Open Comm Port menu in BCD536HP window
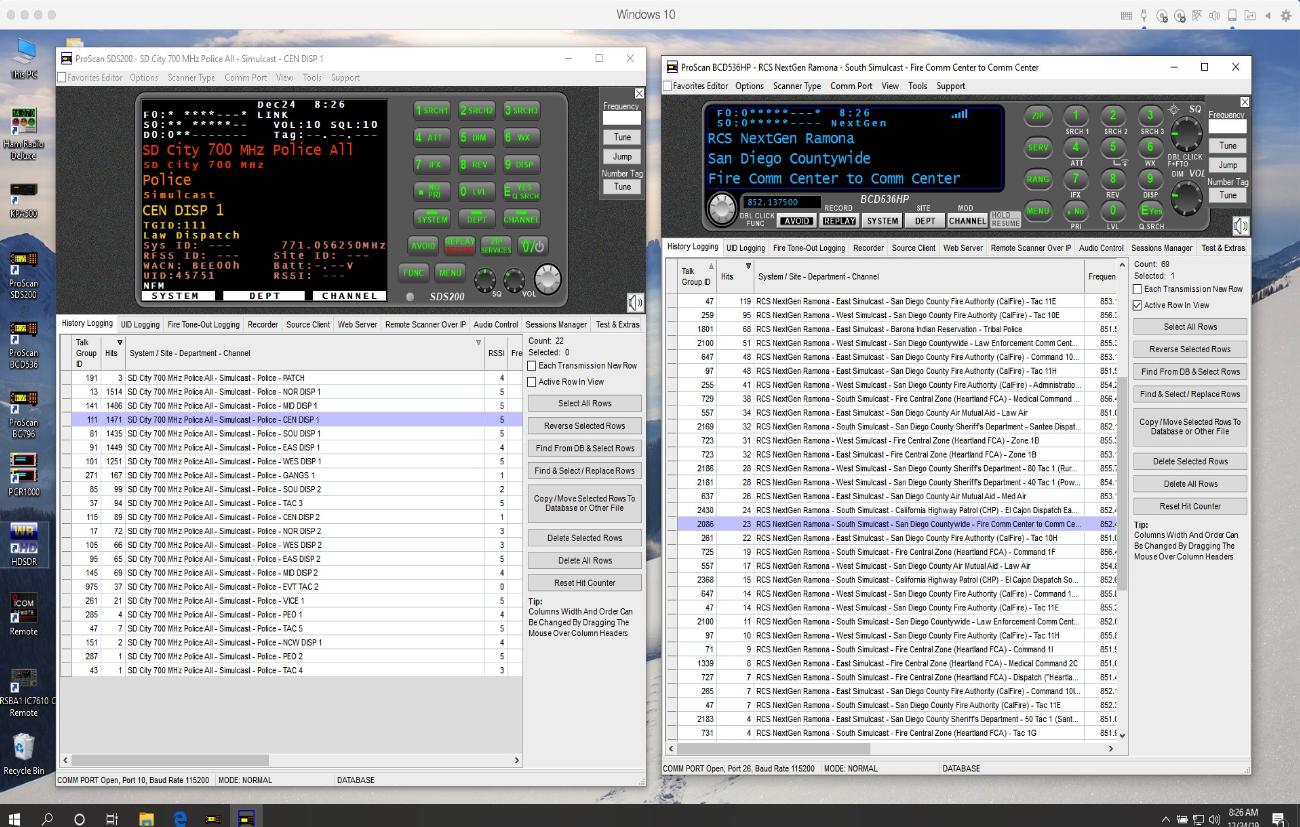Image resolution: width=1300 pixels, height=827 pixels. [851, 86]
